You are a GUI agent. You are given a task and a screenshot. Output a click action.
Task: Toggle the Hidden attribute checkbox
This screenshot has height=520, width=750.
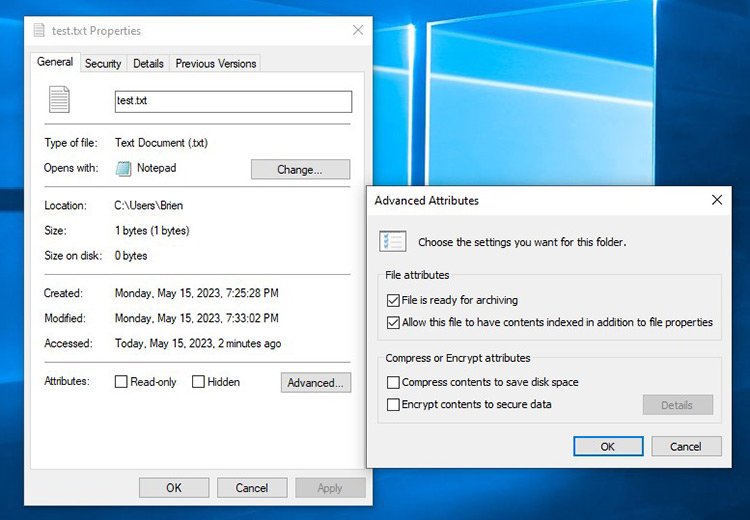[x=198, y=382]
